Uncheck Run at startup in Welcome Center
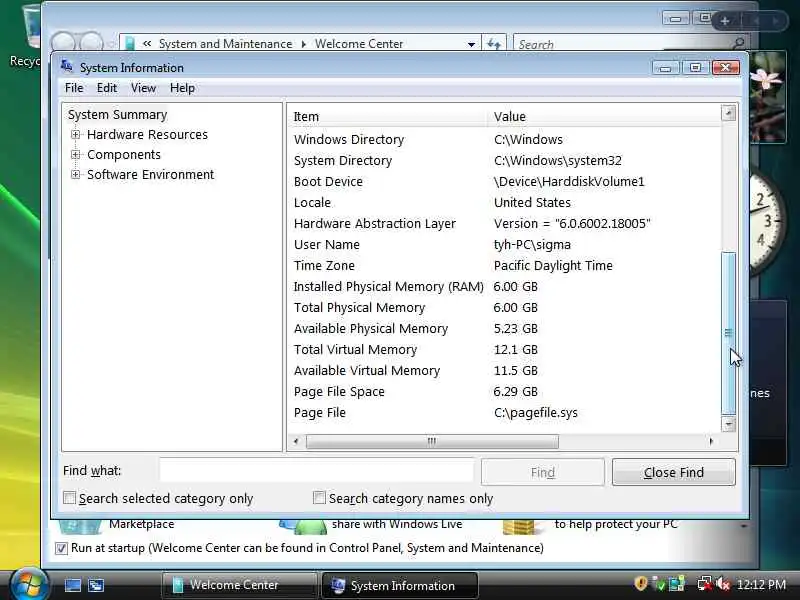800x600 pixels. (61, 548)
